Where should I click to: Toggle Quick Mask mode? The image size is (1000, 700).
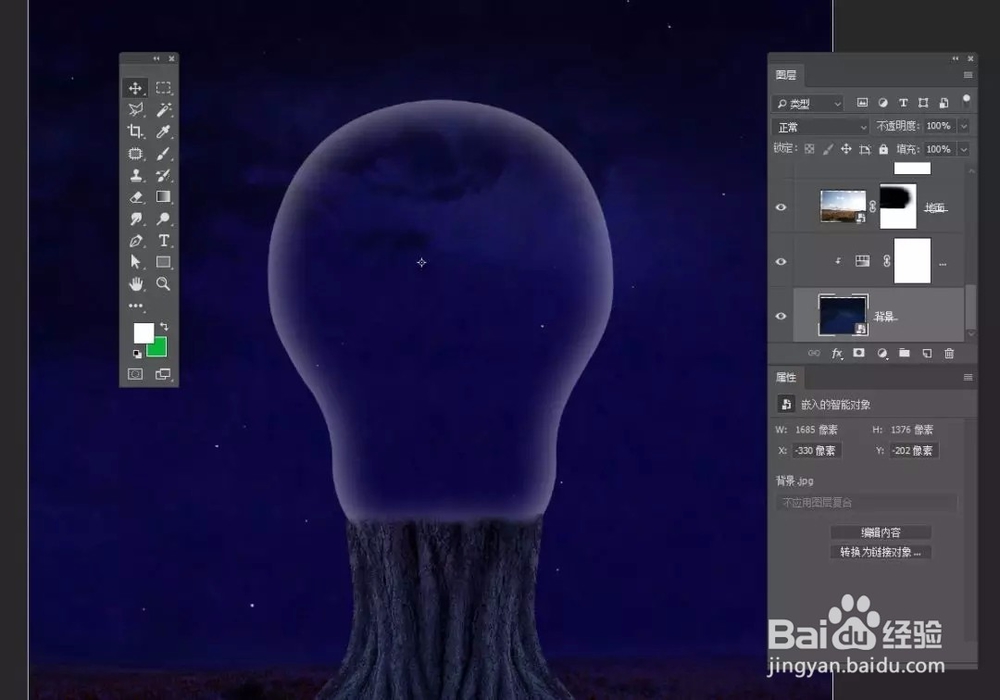(135, 374)
